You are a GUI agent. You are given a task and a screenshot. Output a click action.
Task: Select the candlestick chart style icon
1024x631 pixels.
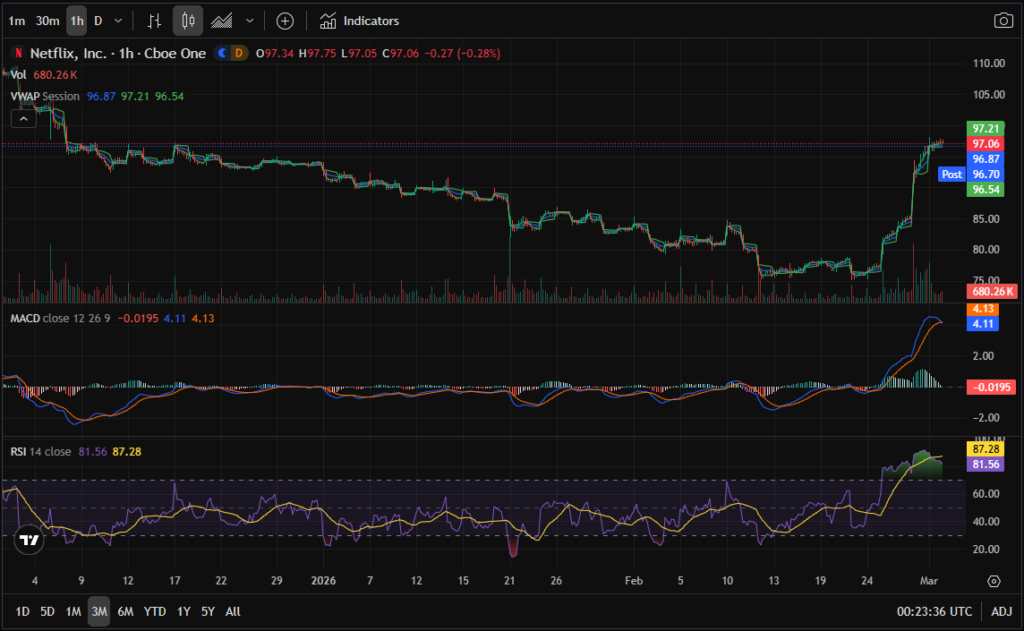pyautogui.click(x=187, y=21)
